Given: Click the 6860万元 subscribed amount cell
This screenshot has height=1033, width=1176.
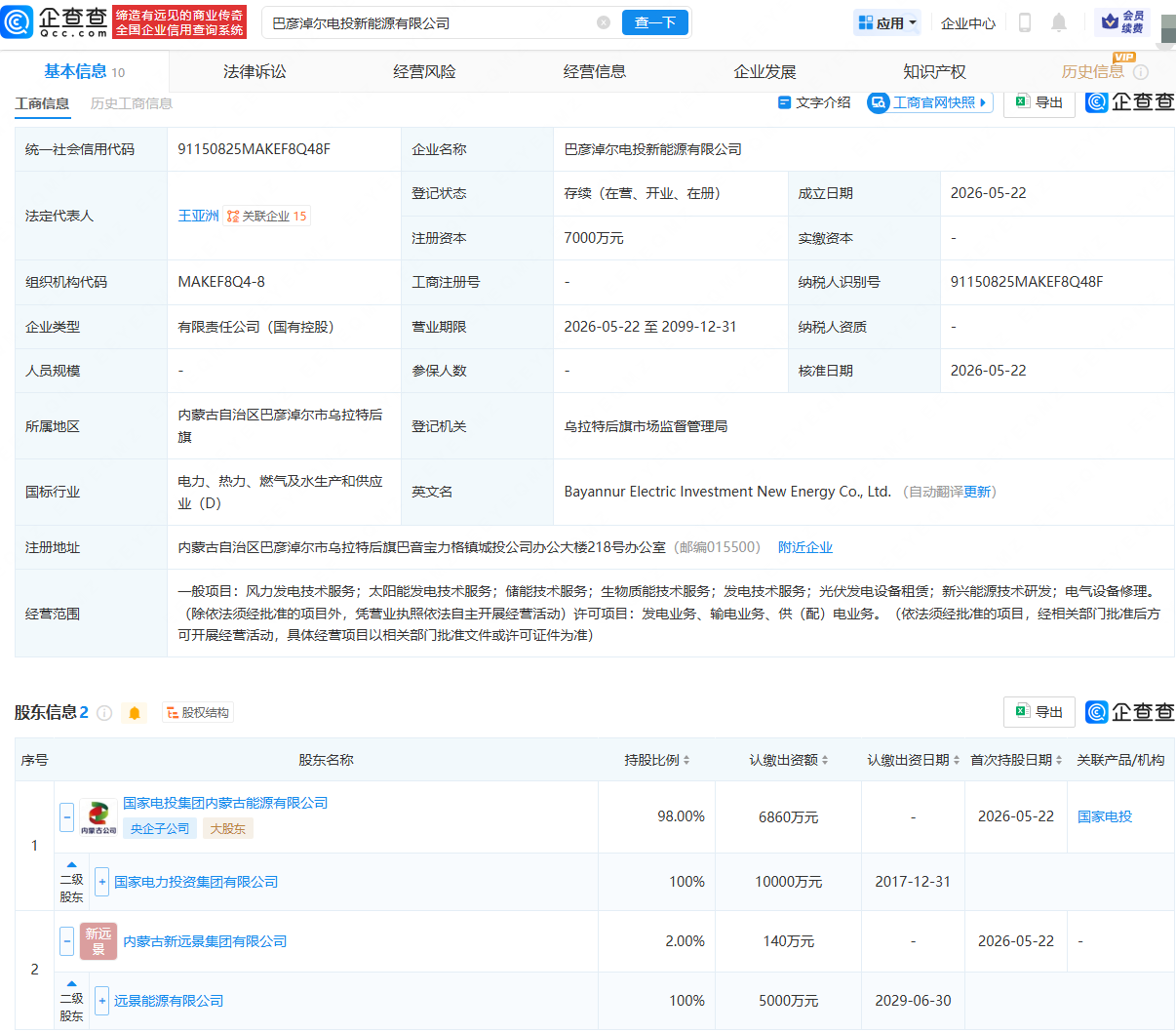Looking at the screenshot, I should 789,816.
